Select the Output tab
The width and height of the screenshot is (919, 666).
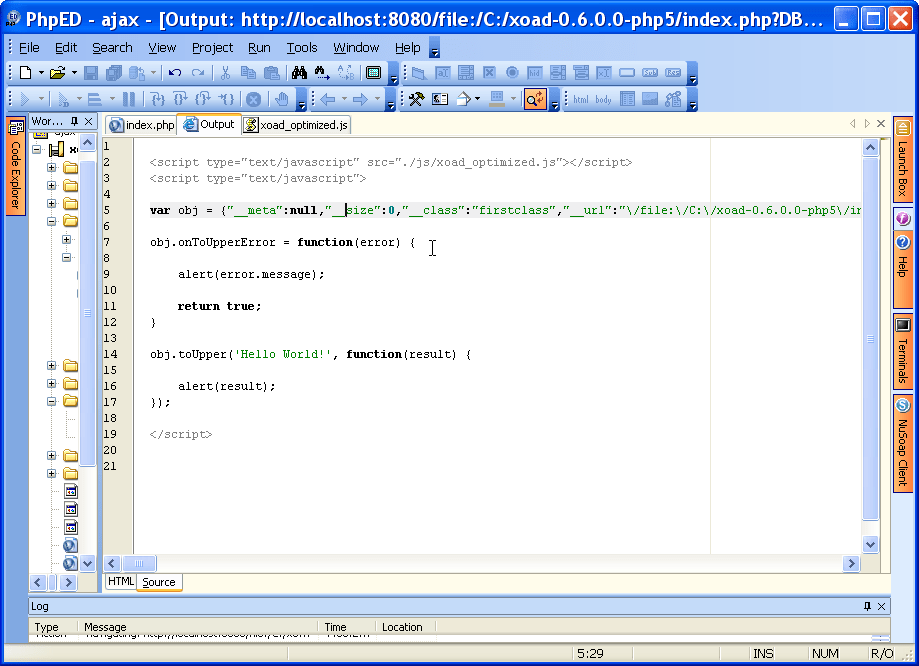click(x=209, y=124)
